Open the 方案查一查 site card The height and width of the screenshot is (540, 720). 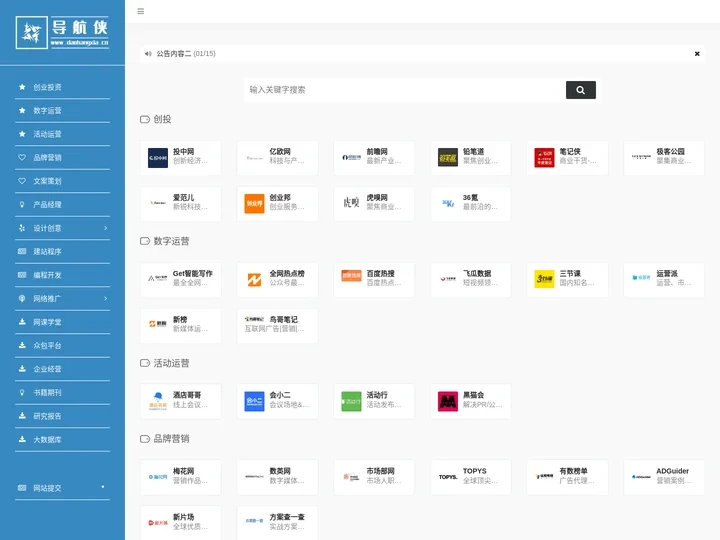[277, 523]
